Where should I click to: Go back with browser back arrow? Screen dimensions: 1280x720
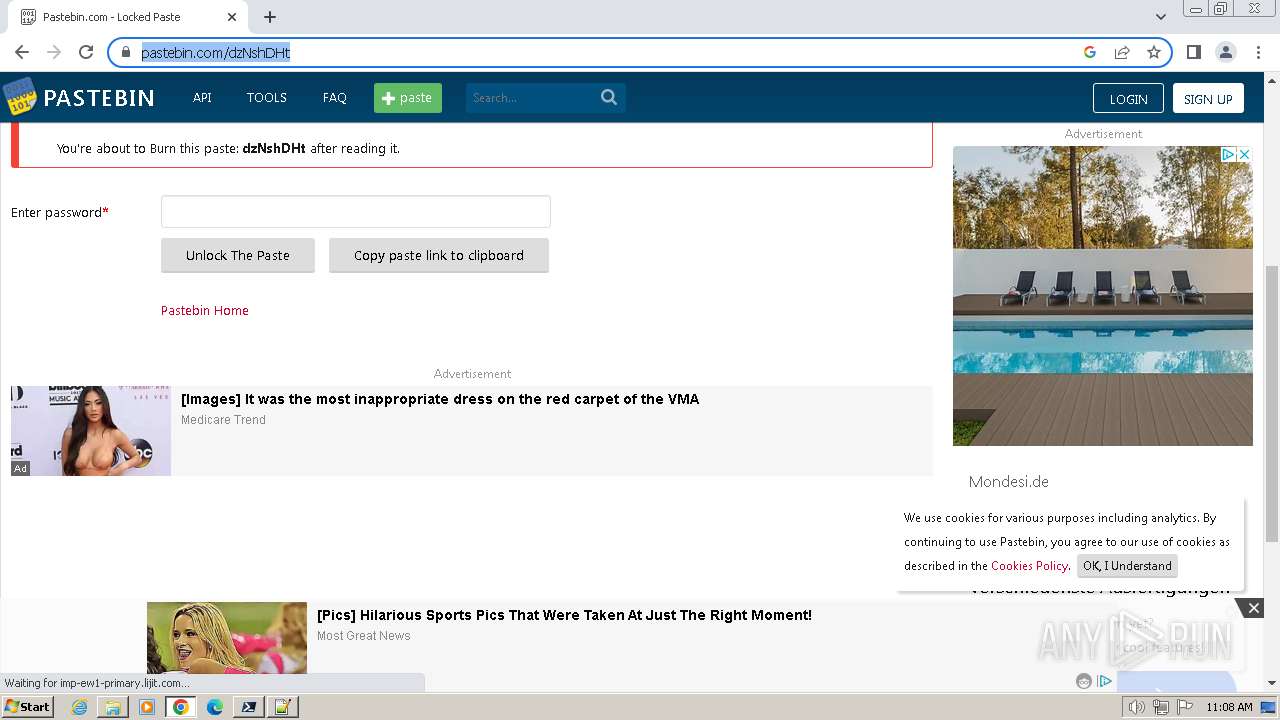coord(22,52)
